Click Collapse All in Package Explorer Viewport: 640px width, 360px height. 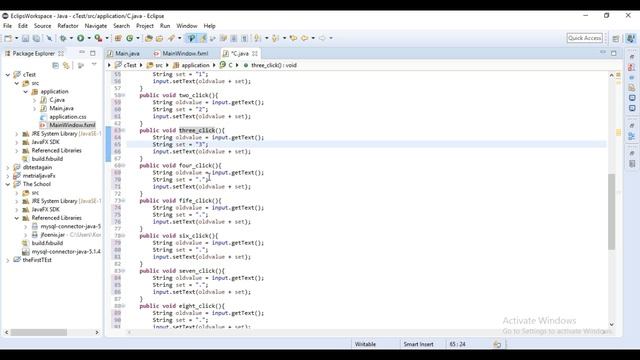56,65
